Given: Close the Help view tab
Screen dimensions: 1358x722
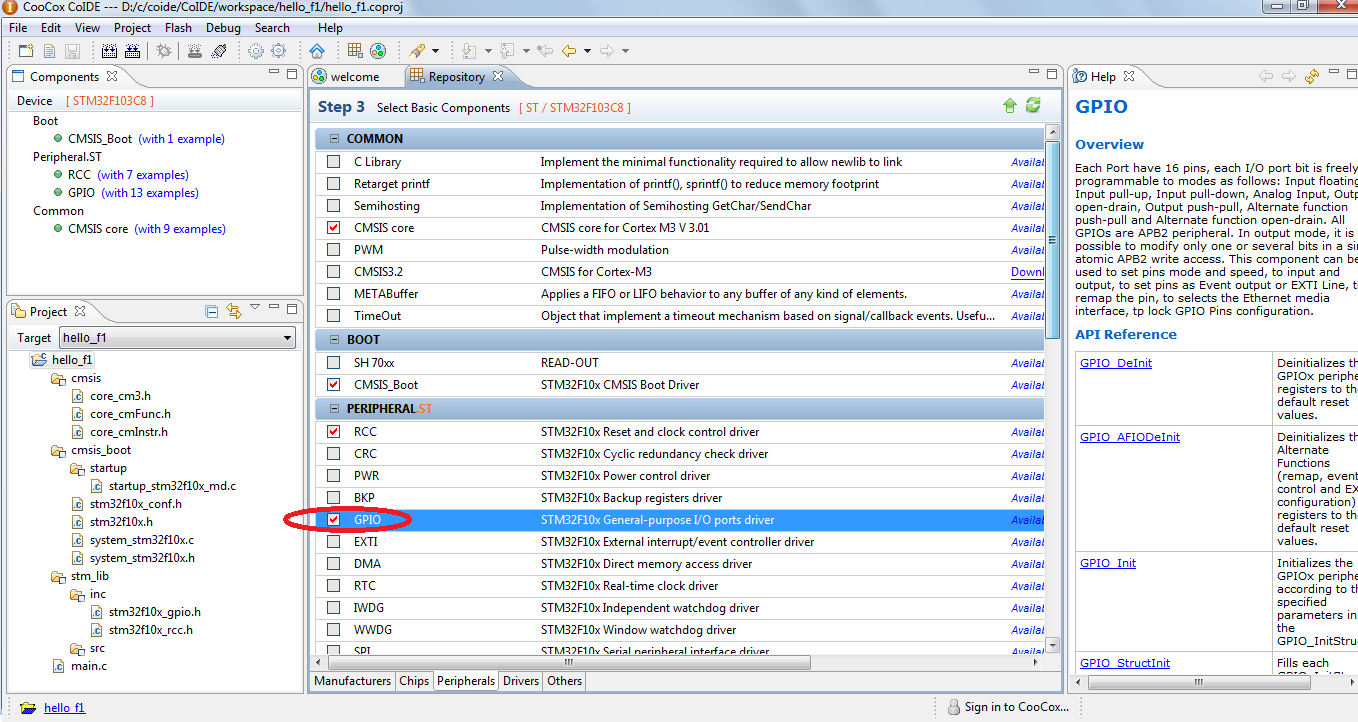Looking at the screenshot, I should [1129, 76].
